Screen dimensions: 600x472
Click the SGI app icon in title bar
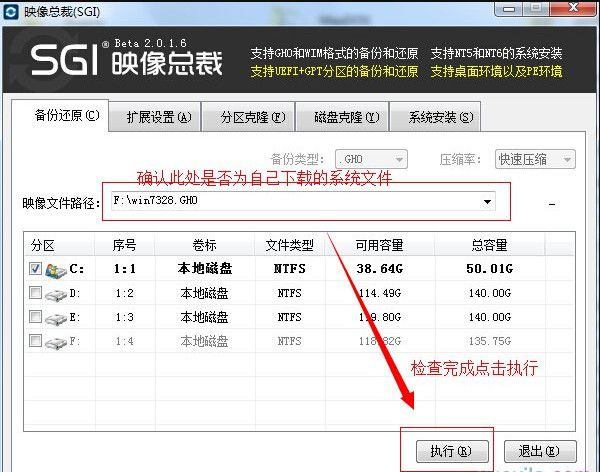(10, 12)
